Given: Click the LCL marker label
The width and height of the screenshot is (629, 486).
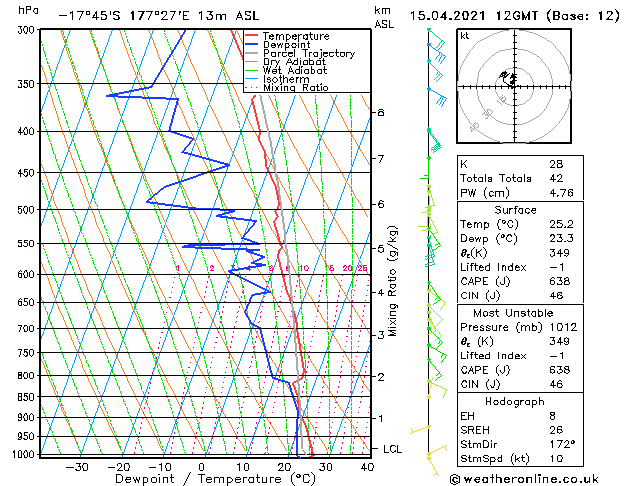Looking at the screenshot, I should 392,449.
